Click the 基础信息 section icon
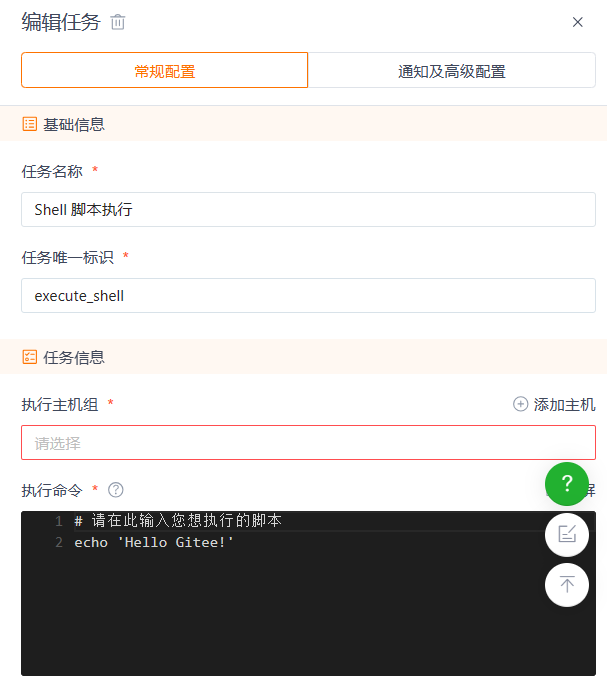 (x=30, y=124)
